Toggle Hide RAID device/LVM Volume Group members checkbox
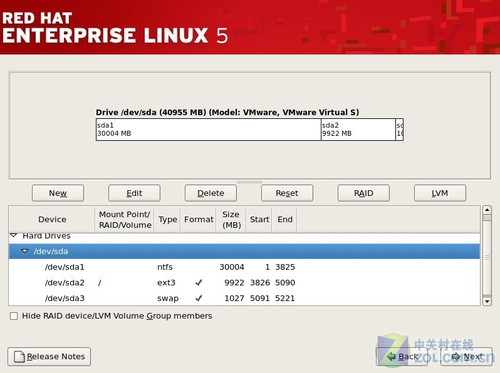This screenshot has width=500, height=373. [14, 316]
